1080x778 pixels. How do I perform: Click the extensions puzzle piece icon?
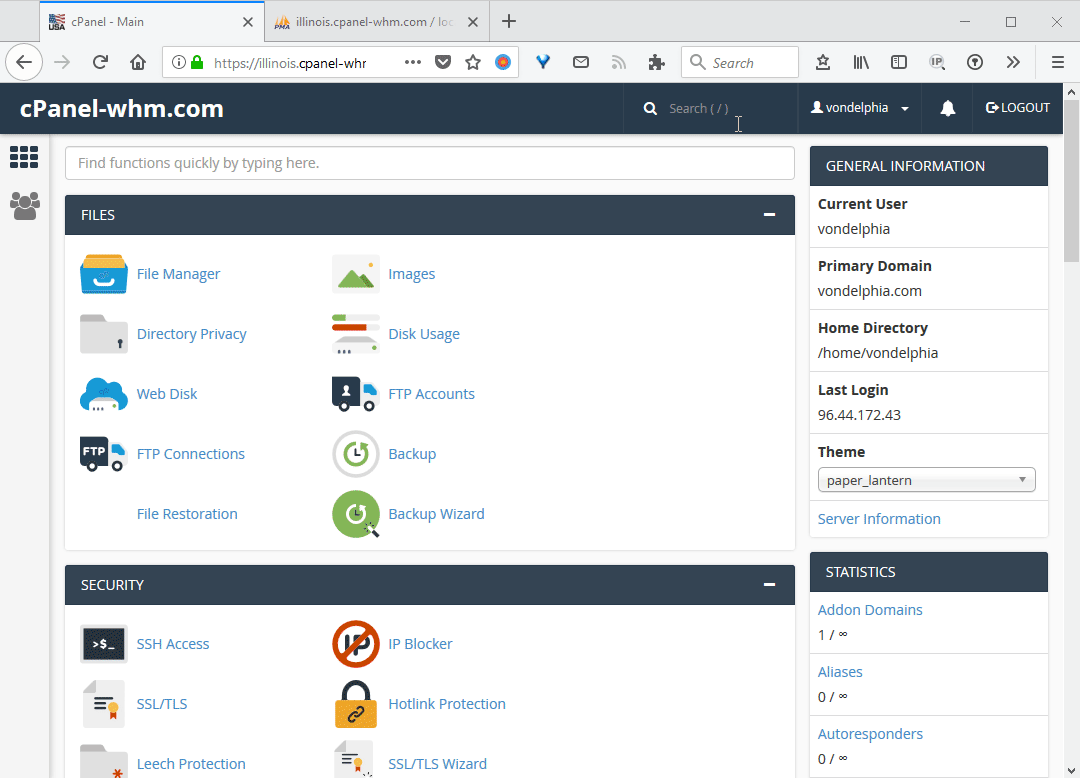[x=656, y=63]
